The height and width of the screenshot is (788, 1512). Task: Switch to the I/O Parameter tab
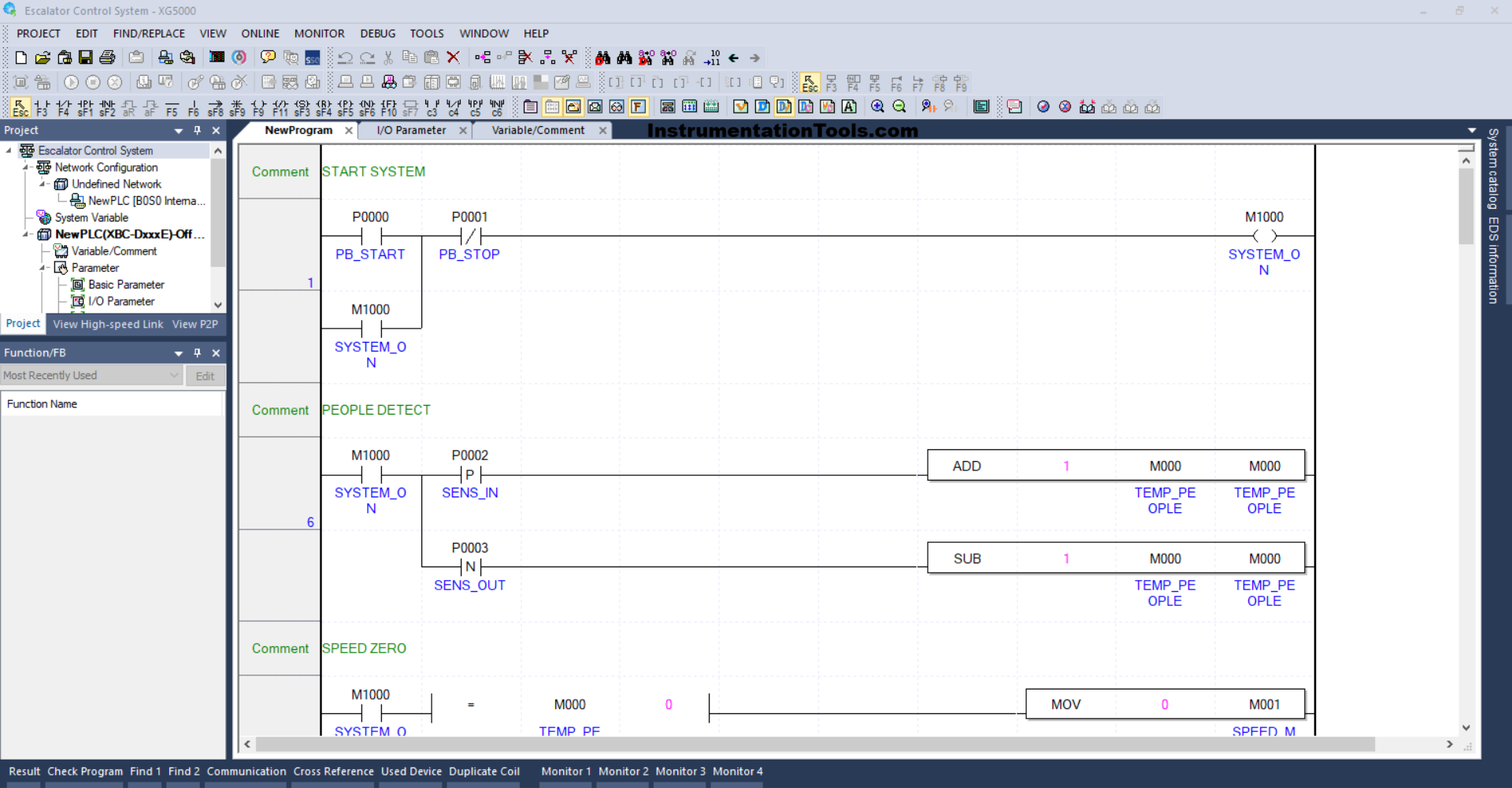click(x=409, y=130)
